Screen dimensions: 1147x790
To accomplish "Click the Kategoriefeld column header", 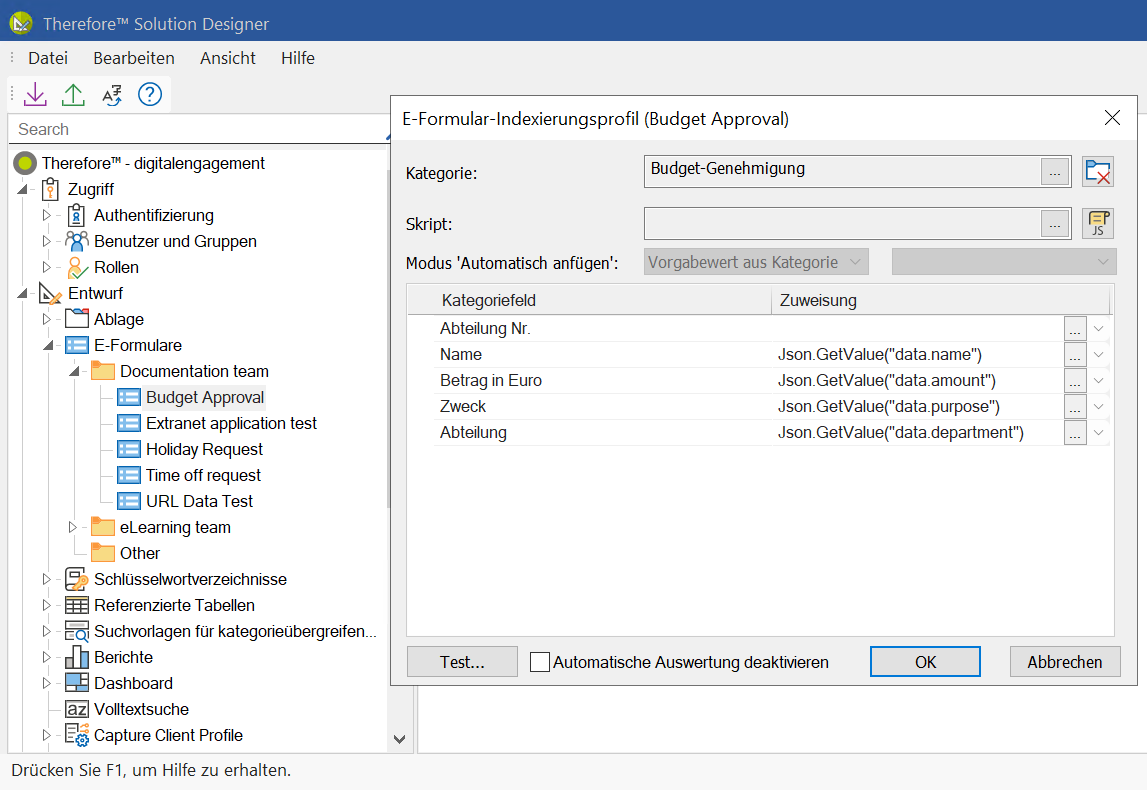I will pyautogui.click(x=589, y=301).
